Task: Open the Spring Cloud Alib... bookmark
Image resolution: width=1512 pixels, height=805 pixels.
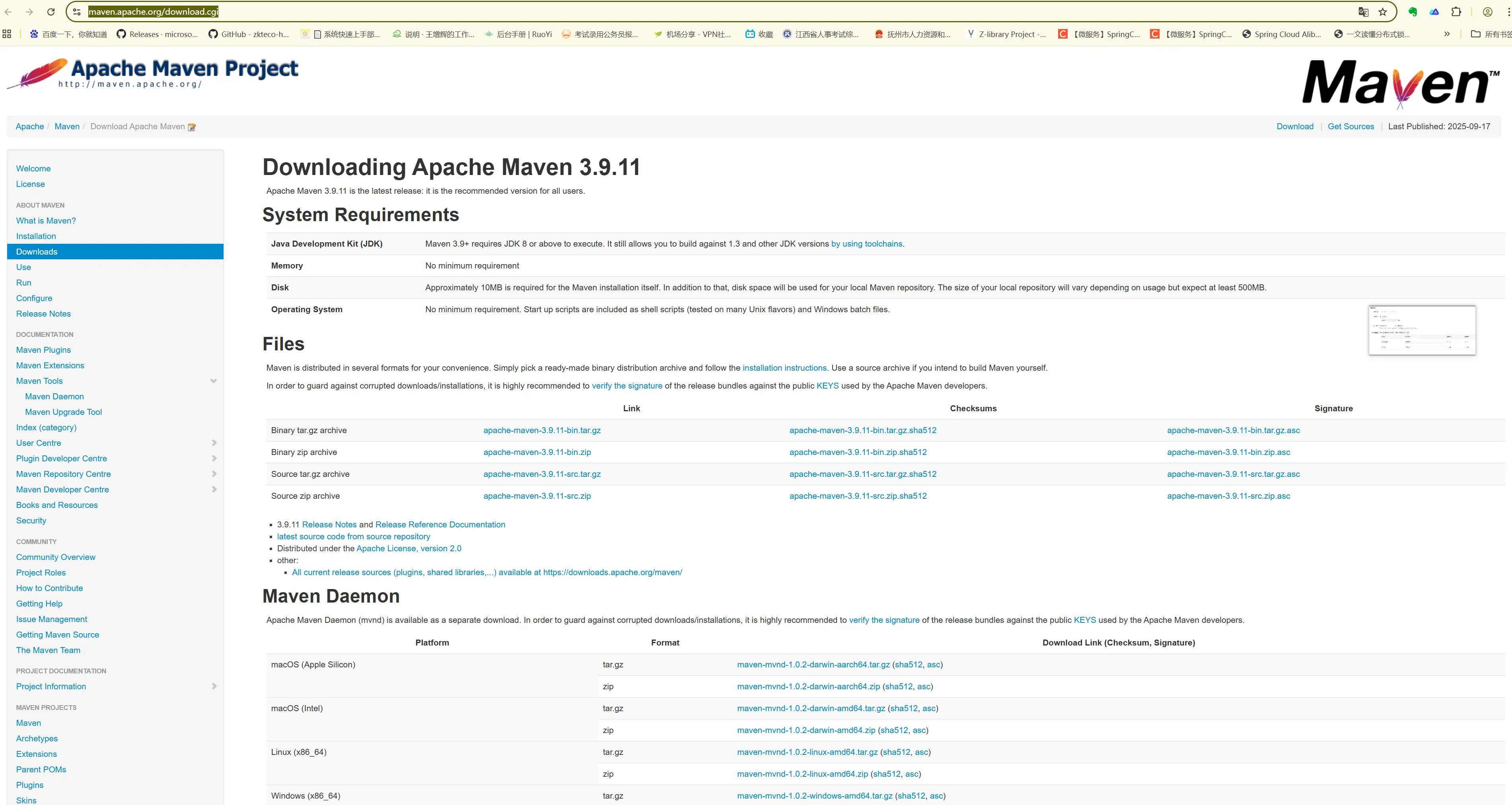Action: coord(1281,34)
